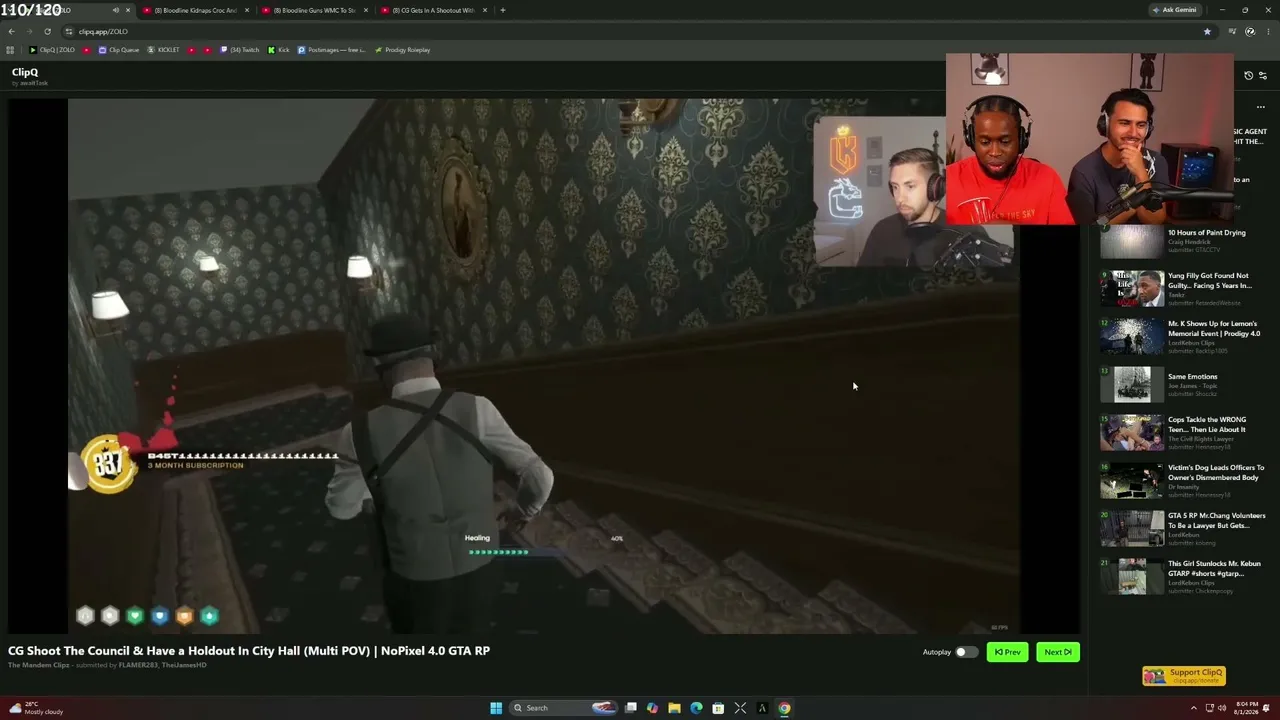1280x720 pixels.
Task: Open the Kick bookmark
Action: (279, 50)
